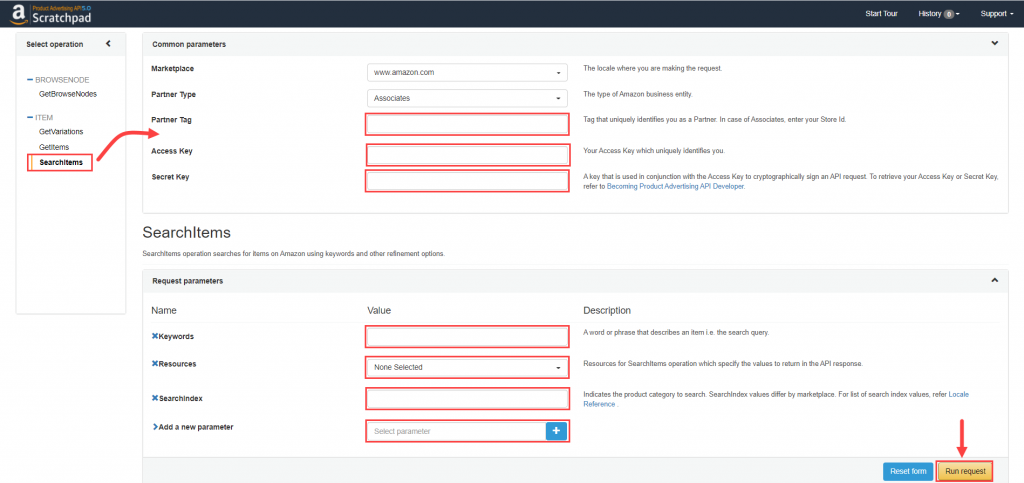Collapse the Select operation sidebar chevron

pos(108,44)
